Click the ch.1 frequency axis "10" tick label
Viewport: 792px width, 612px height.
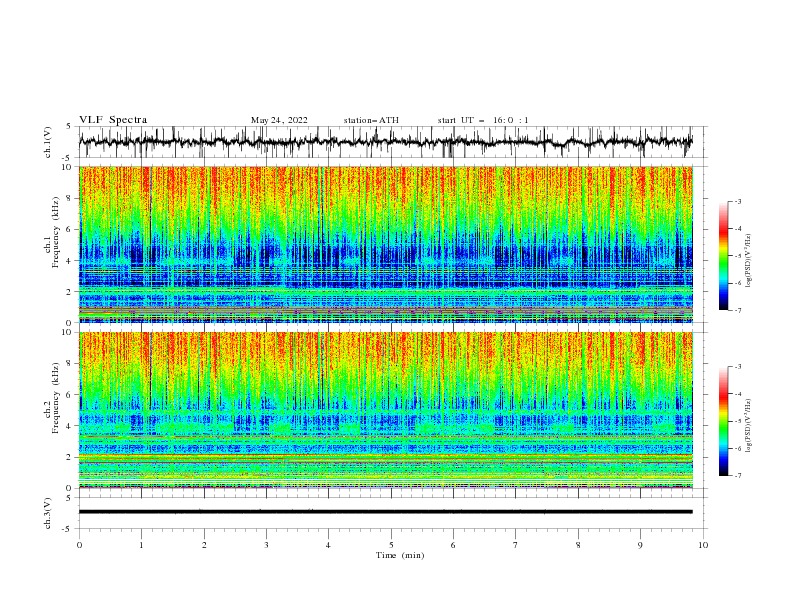click(x=66, y=167)
